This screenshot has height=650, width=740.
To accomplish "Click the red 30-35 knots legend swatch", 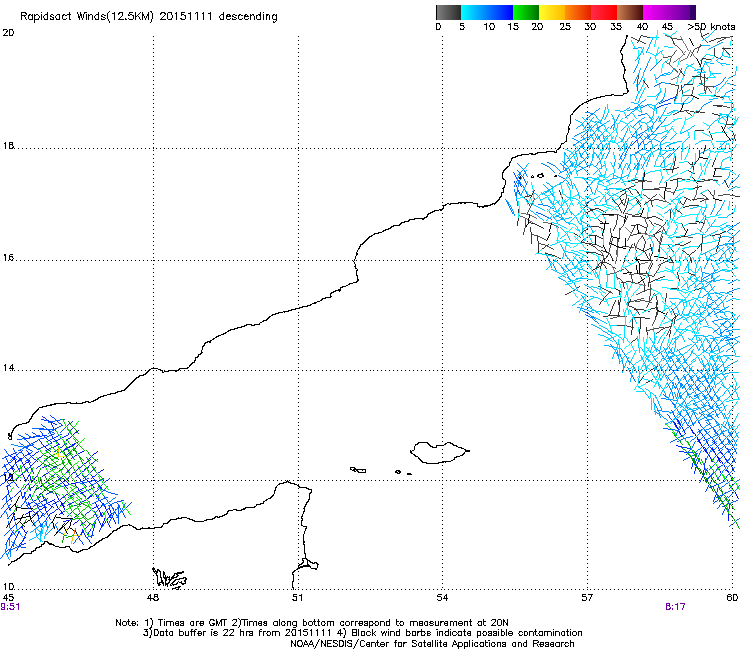I will click(604, 12).
